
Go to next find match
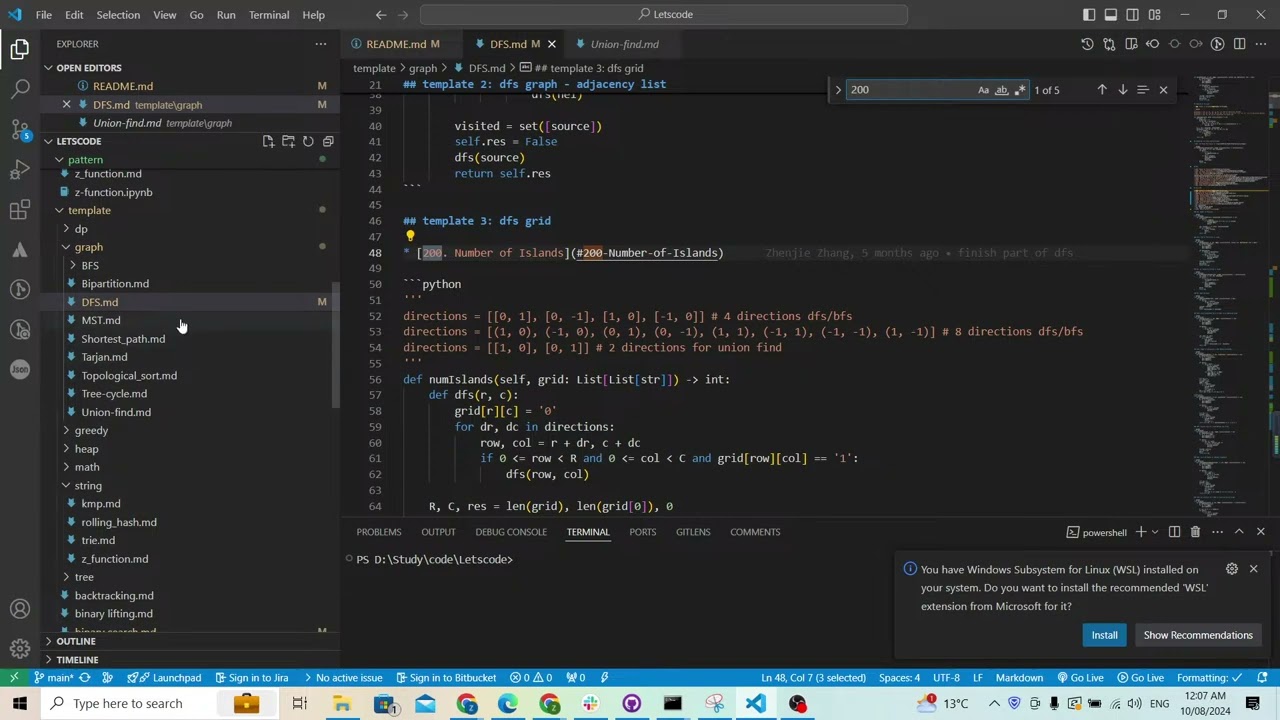click(x=1122, y=90)
